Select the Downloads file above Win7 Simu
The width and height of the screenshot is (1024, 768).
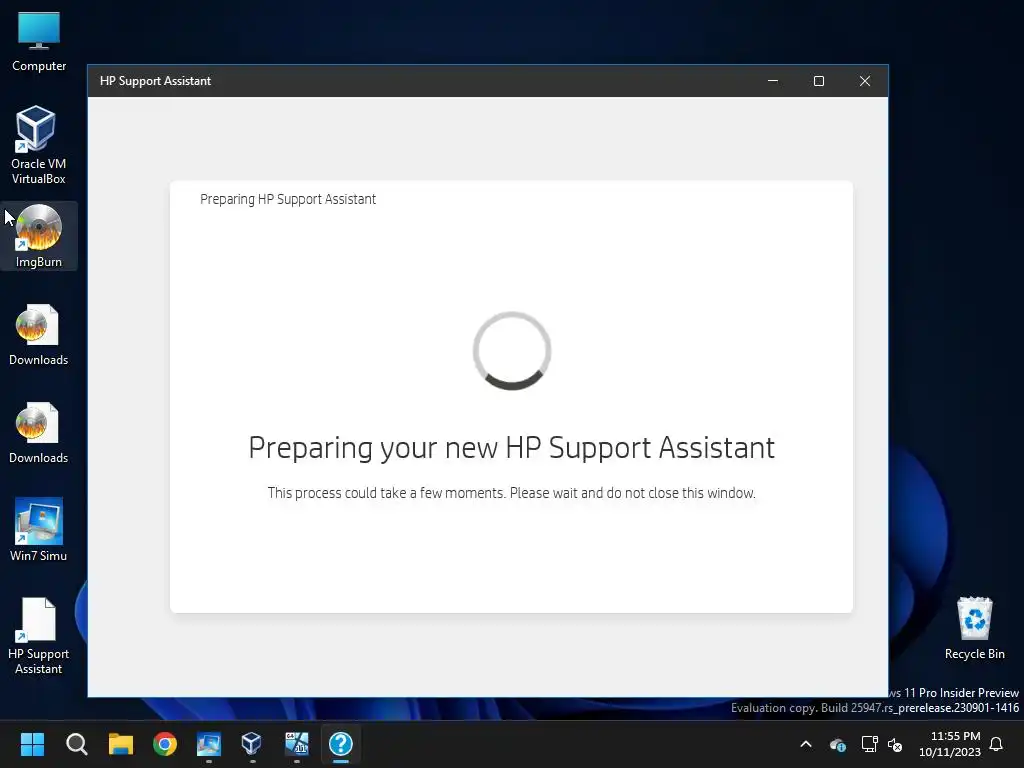pyautogui.click(x=39, y=432)
